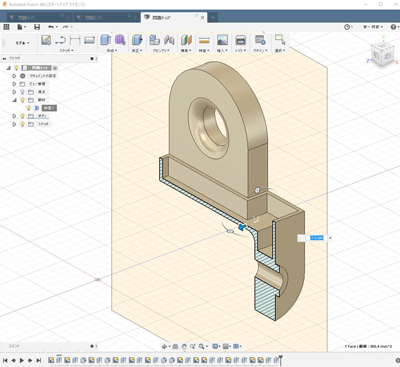This screenshot has height=367, width=400.
Task: Go to the start of the timeline
Action: (5, 360)
